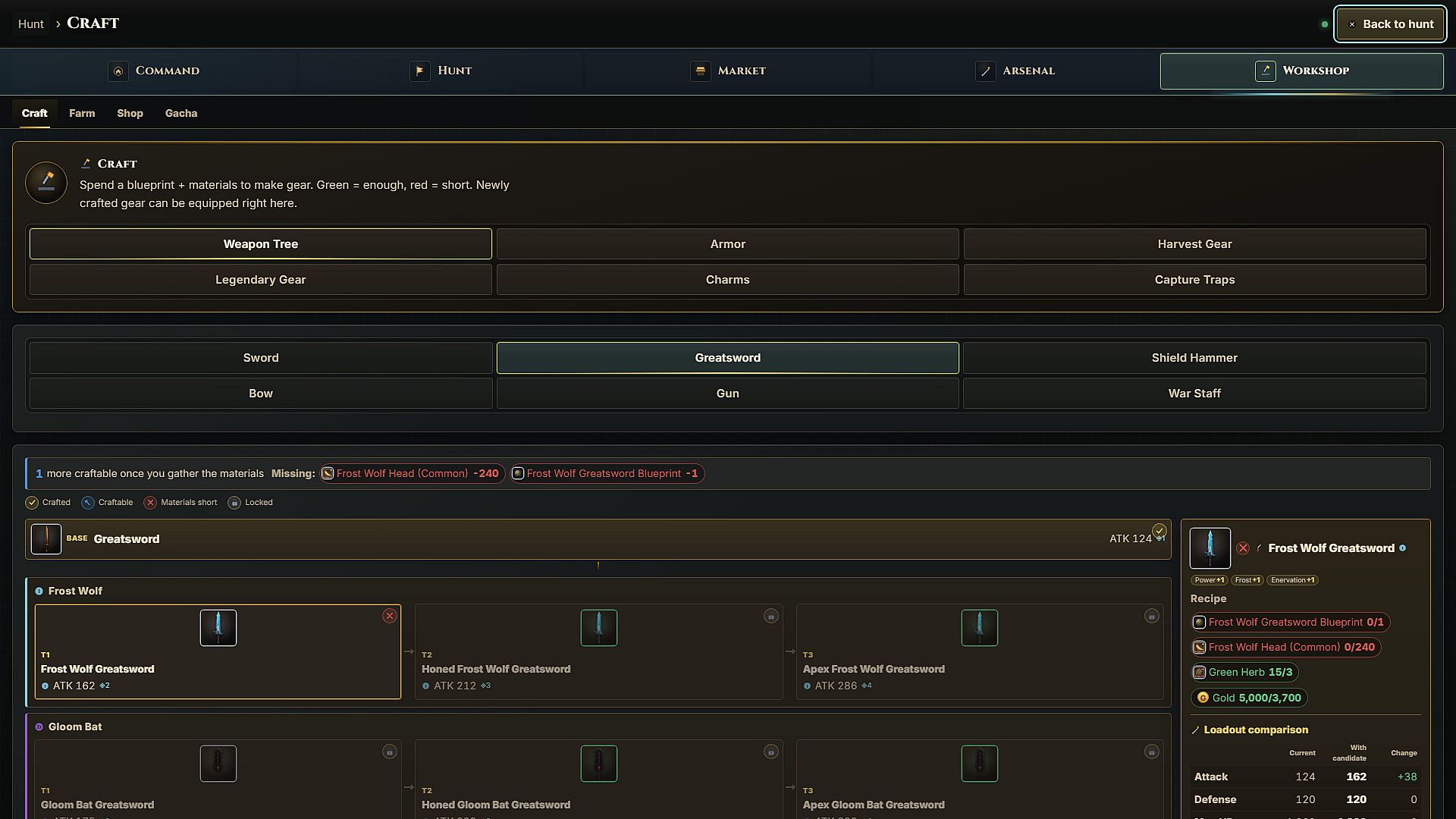
Task: Click lock icon on Apex Gloom Bat Greatsword
Action: (x=1151, y=752)
